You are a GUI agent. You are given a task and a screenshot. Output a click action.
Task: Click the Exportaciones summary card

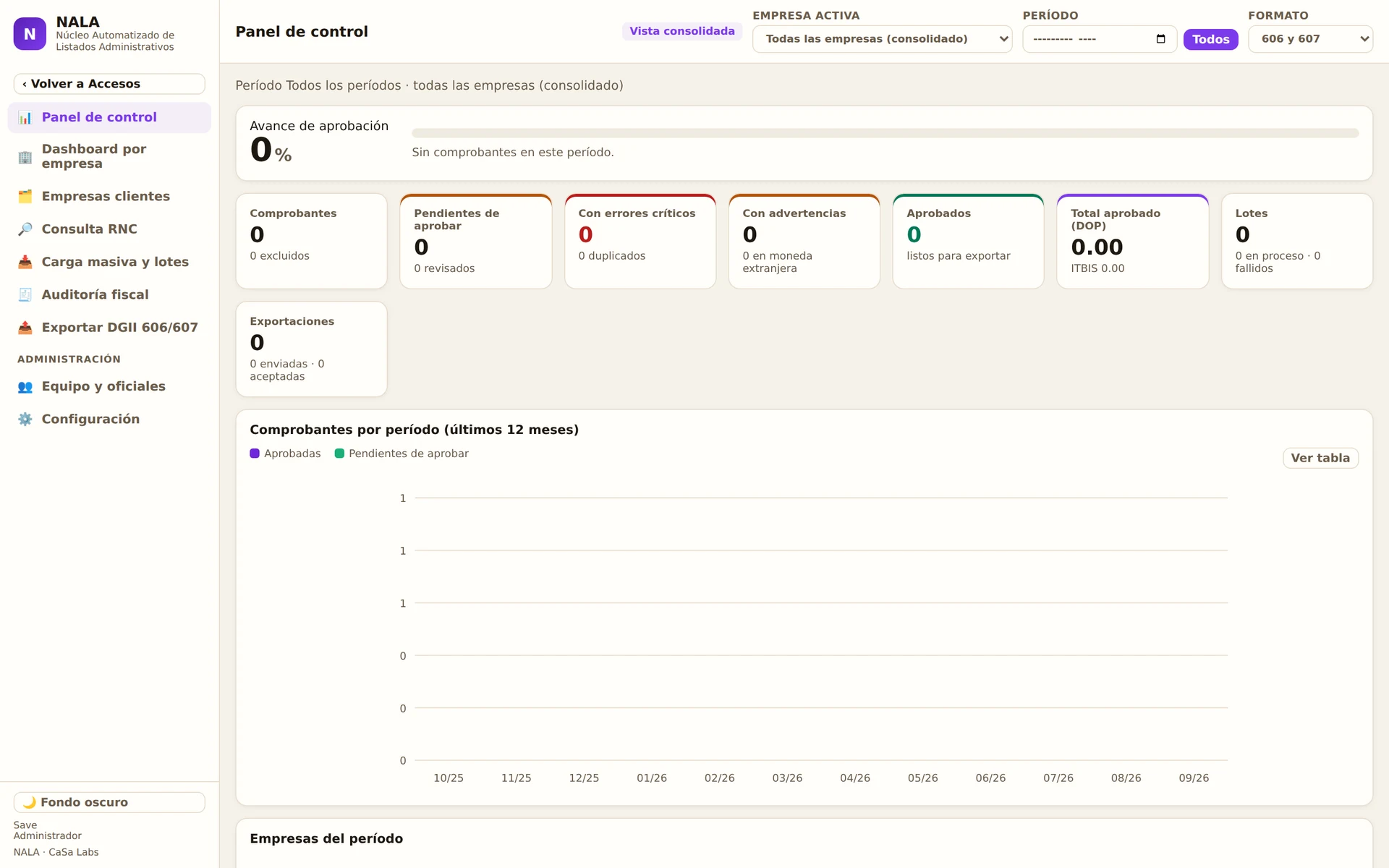pyautogui.click(x=311, y=349)
